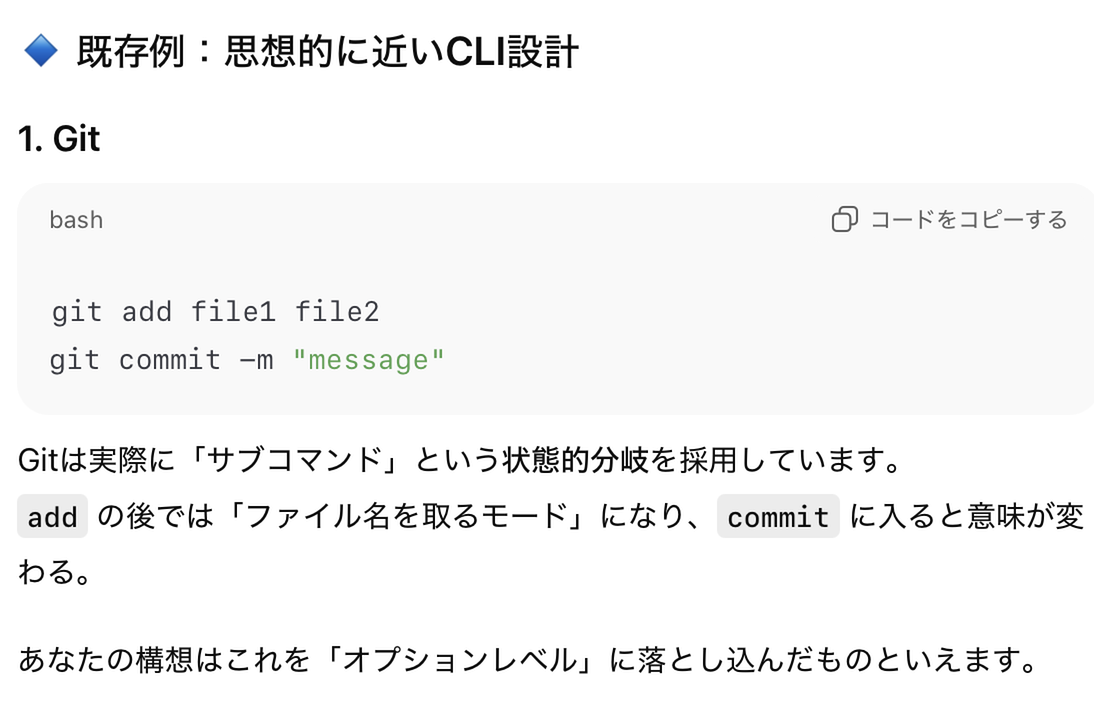Select the overlapping-squares copy symbol

845,218
